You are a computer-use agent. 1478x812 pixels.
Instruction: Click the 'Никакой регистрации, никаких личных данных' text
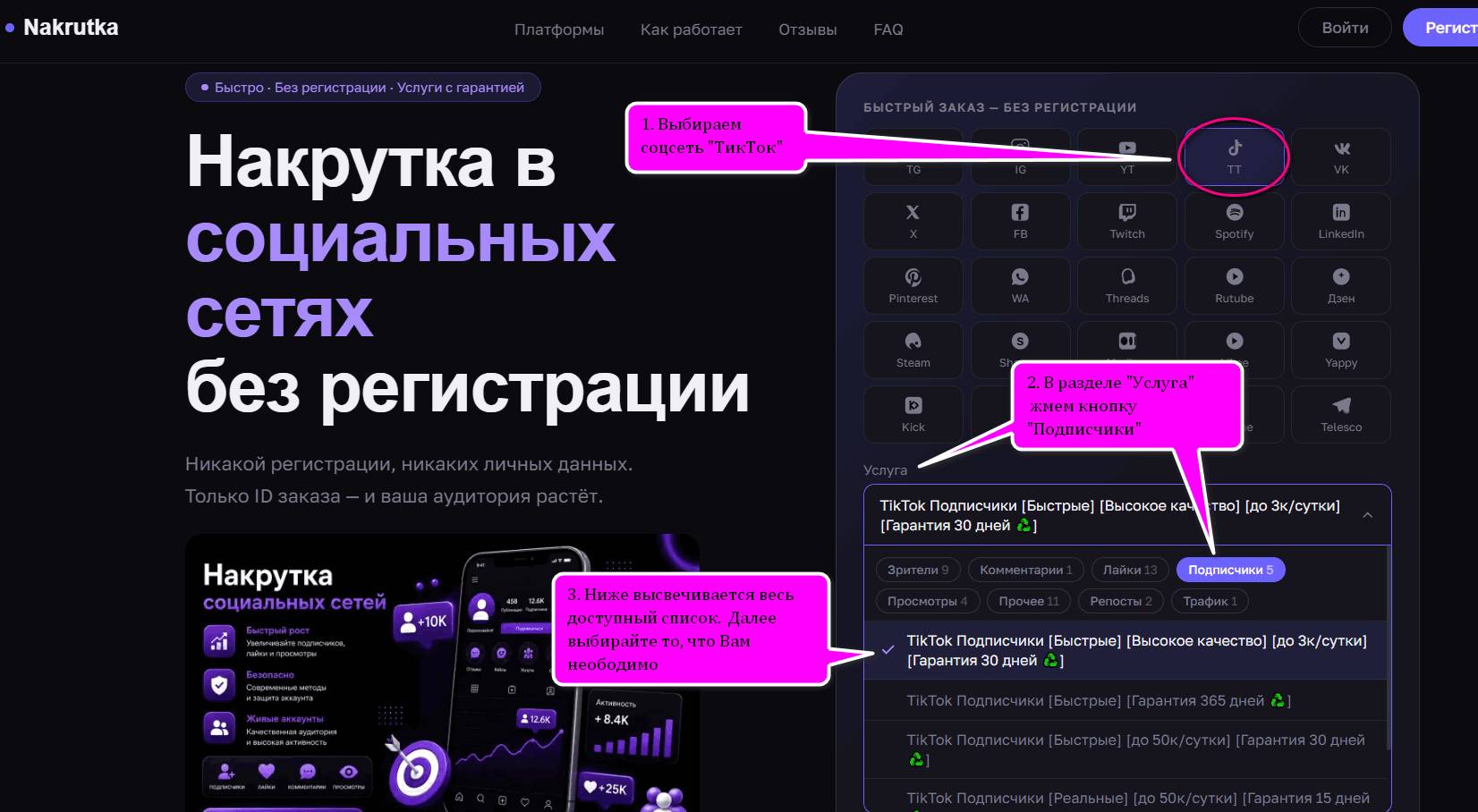tap(409, 464)
